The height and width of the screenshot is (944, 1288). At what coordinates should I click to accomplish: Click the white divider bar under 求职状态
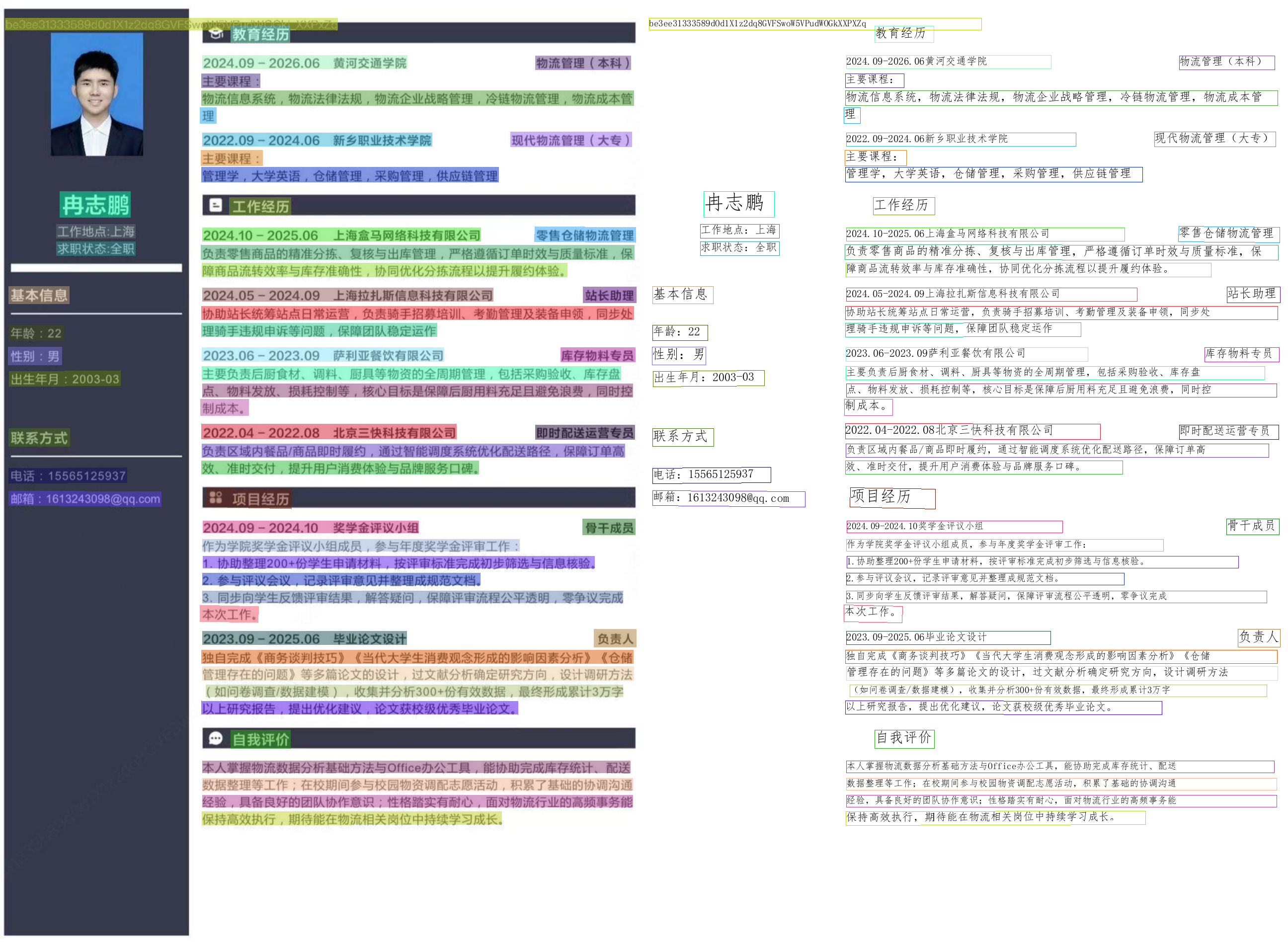coord(96,268)
